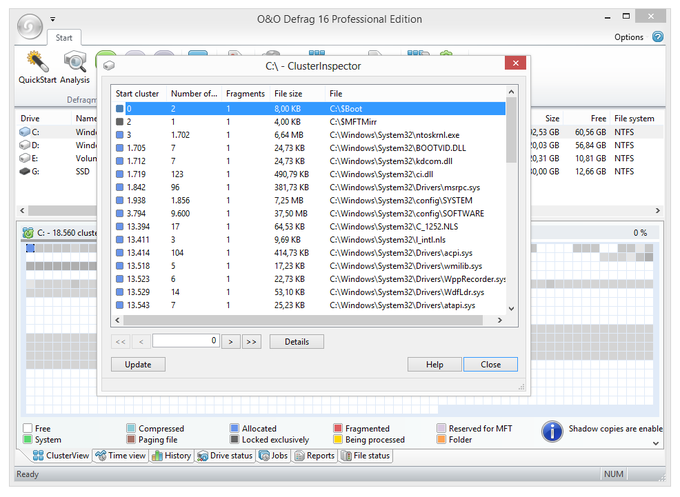Click the Folder legend color swatch

pos(441,439)
